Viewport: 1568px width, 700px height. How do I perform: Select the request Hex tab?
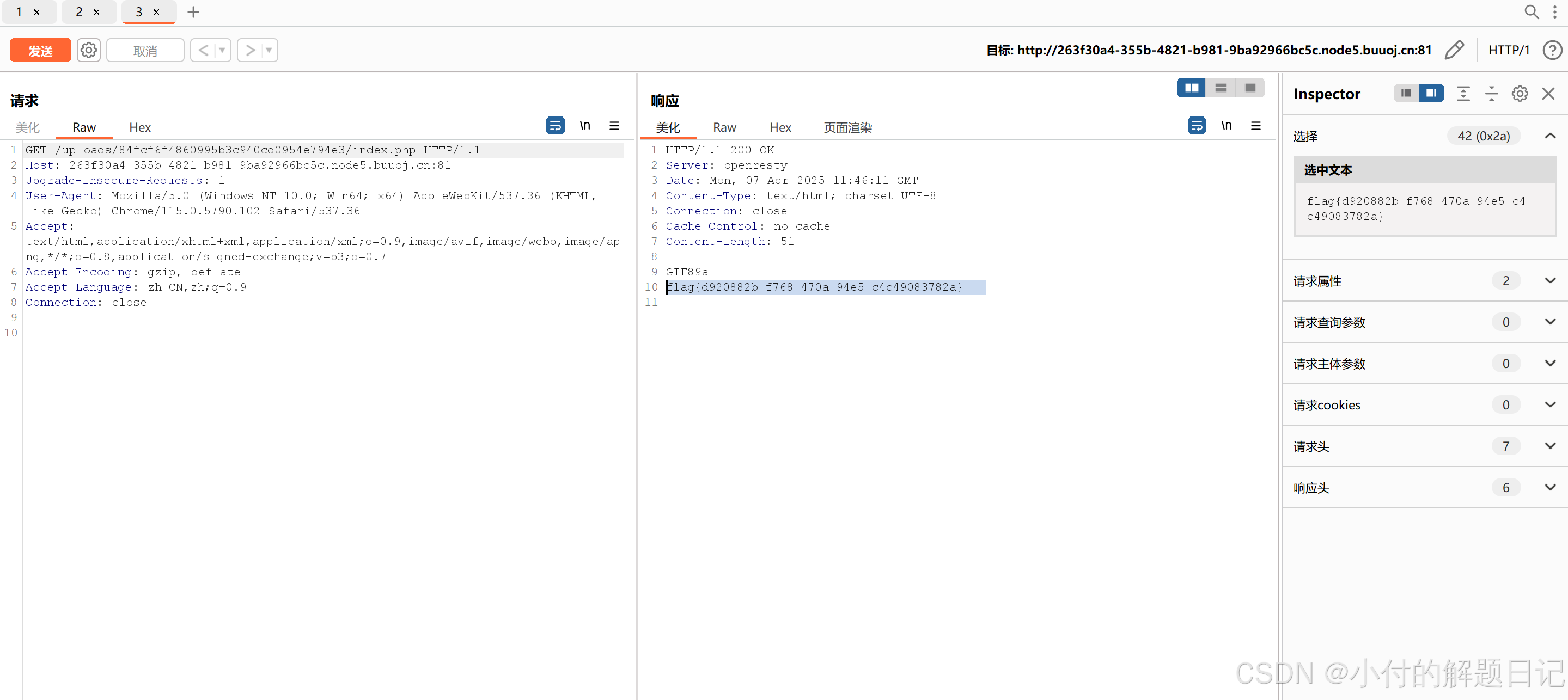(139, 128)
